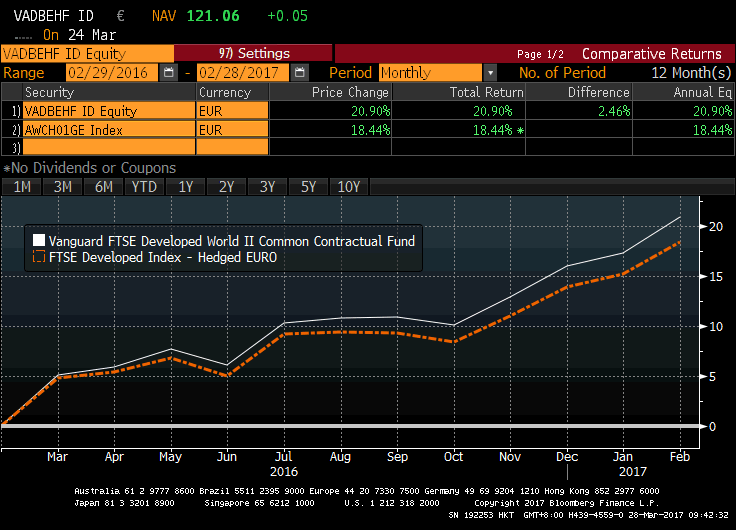Select the 1Y range tab
Screen dimensions: 736x530
point(185,187)
